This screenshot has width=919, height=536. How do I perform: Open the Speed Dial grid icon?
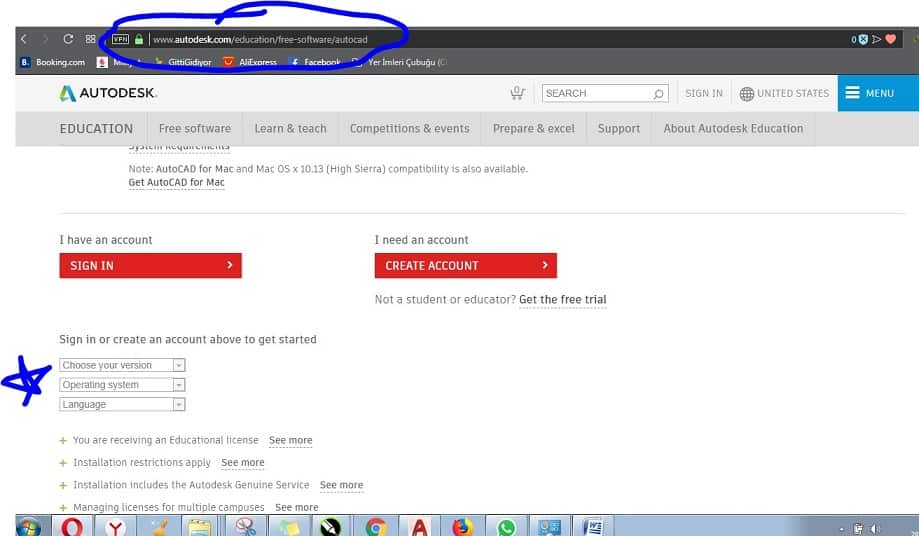click(91, 39)
